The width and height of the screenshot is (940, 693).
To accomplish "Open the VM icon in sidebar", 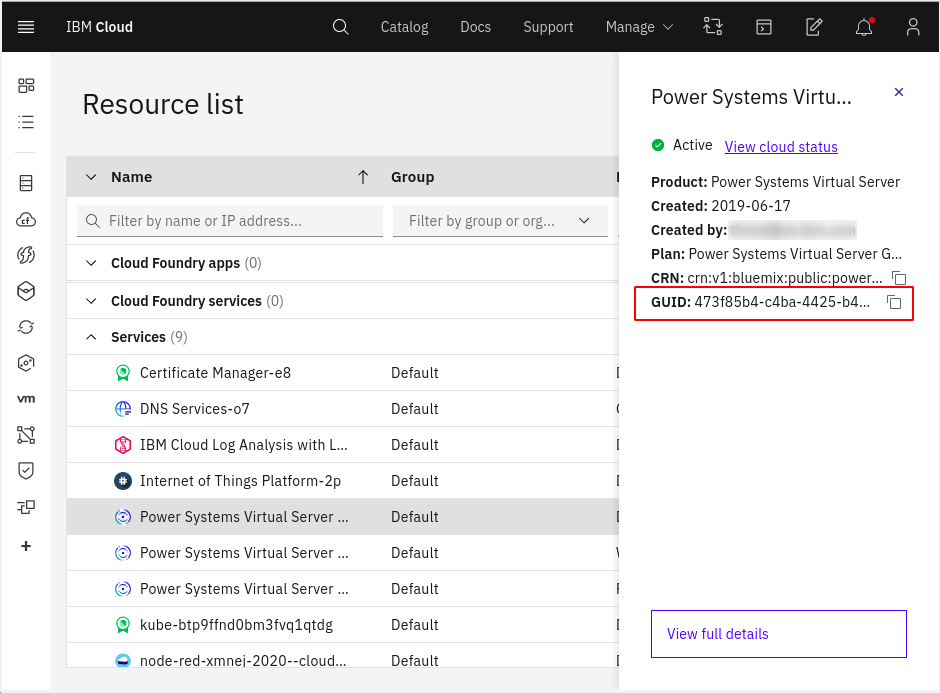I will click(26, 399).
